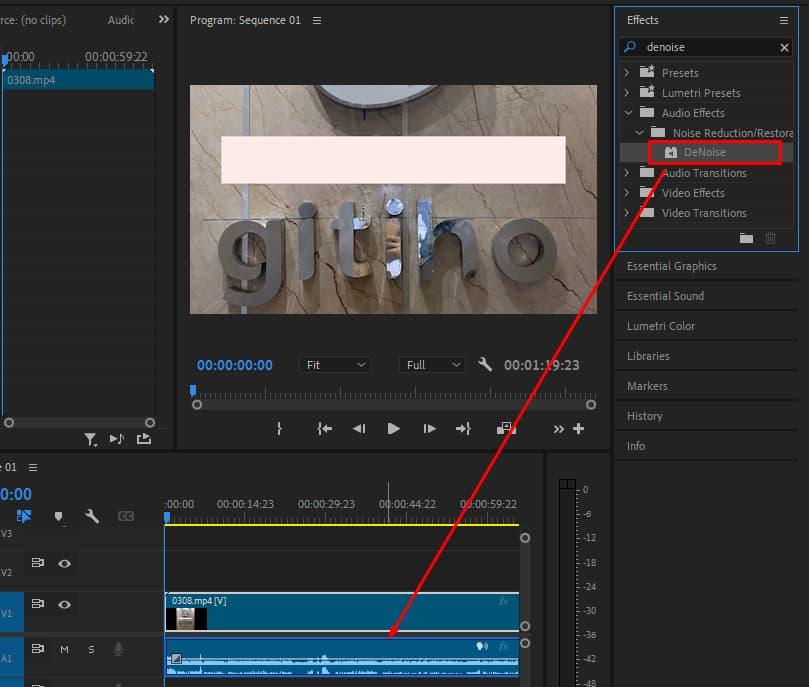This screenshot has height=687, width=809.
Task: Click the timeline wrench display settings
Action: 92,517
